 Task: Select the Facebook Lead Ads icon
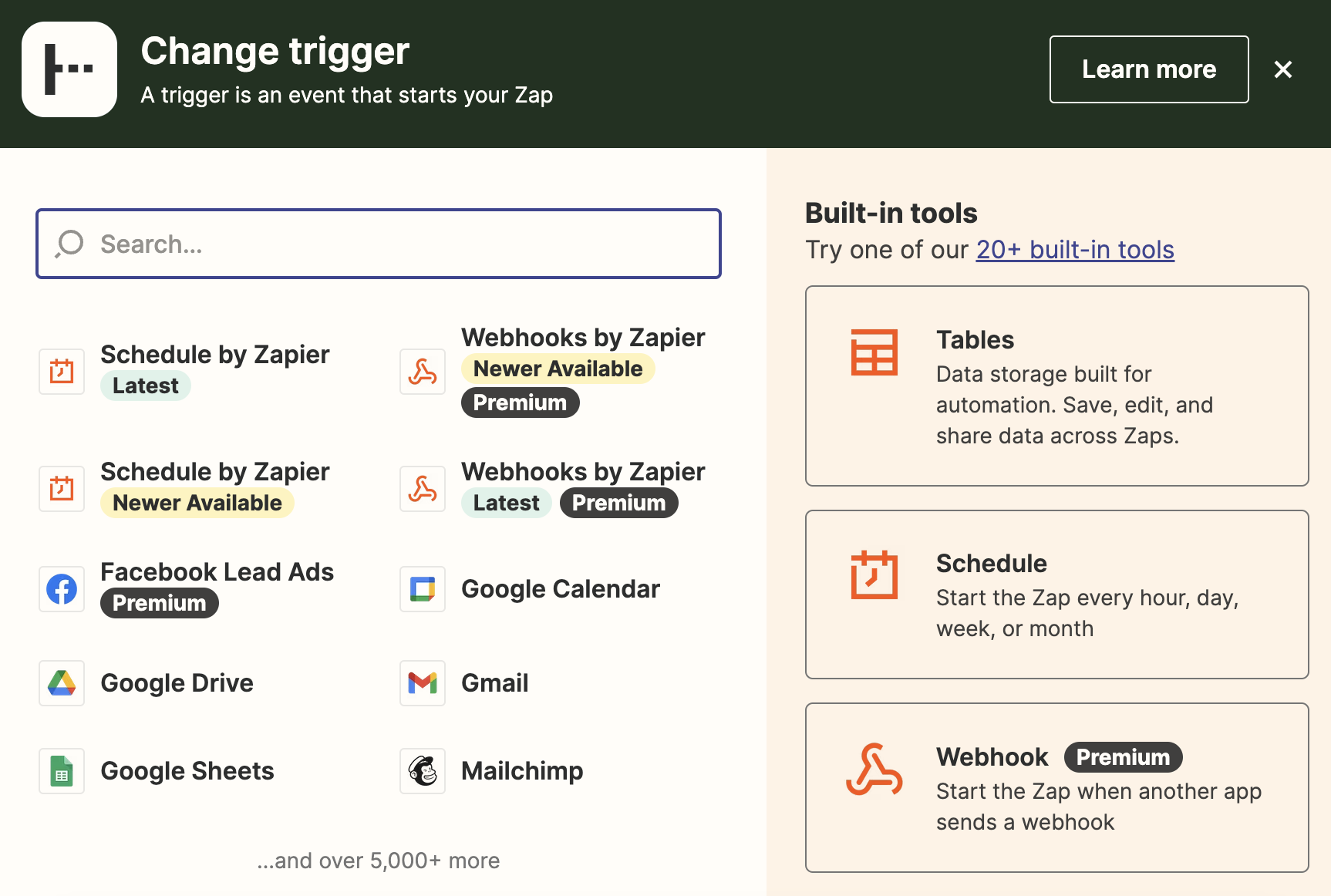pos(62,589)
